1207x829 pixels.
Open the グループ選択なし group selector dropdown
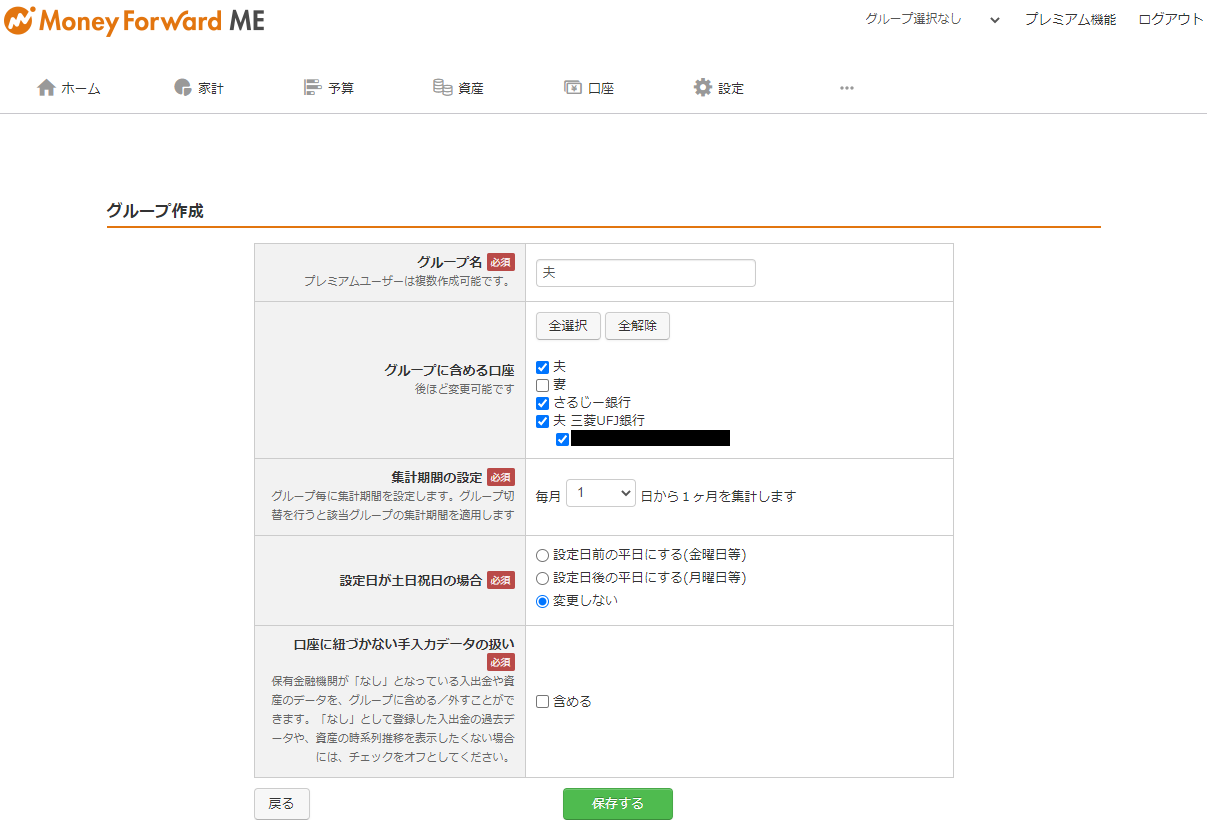(913, 18)
